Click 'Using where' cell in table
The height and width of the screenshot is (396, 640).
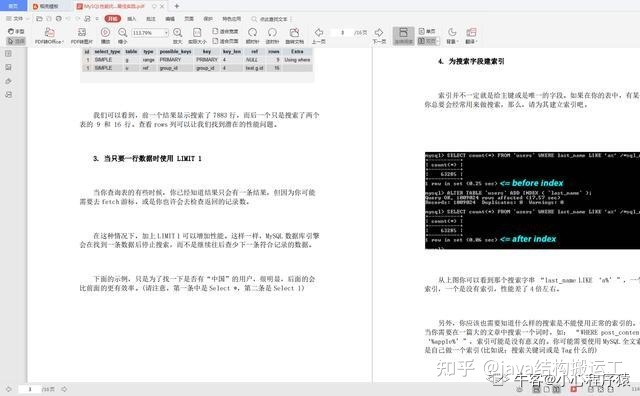point(297,60)
